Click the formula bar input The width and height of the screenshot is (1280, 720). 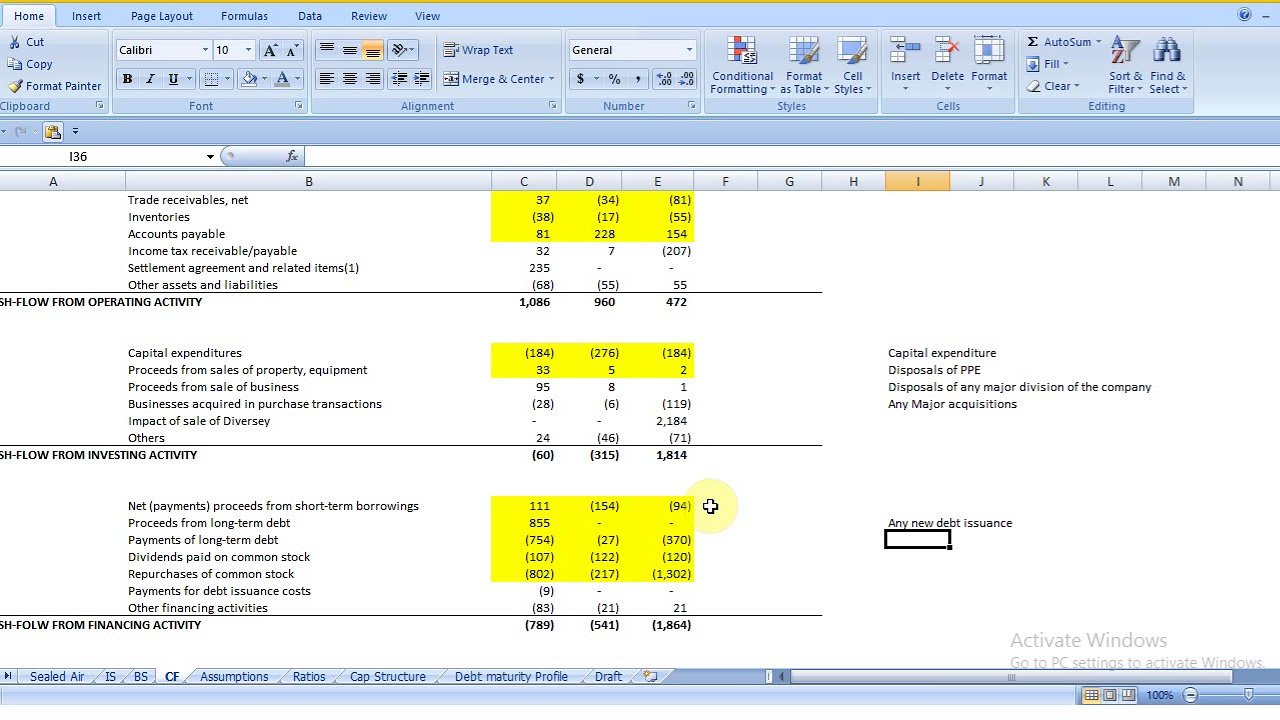[790, 157]
